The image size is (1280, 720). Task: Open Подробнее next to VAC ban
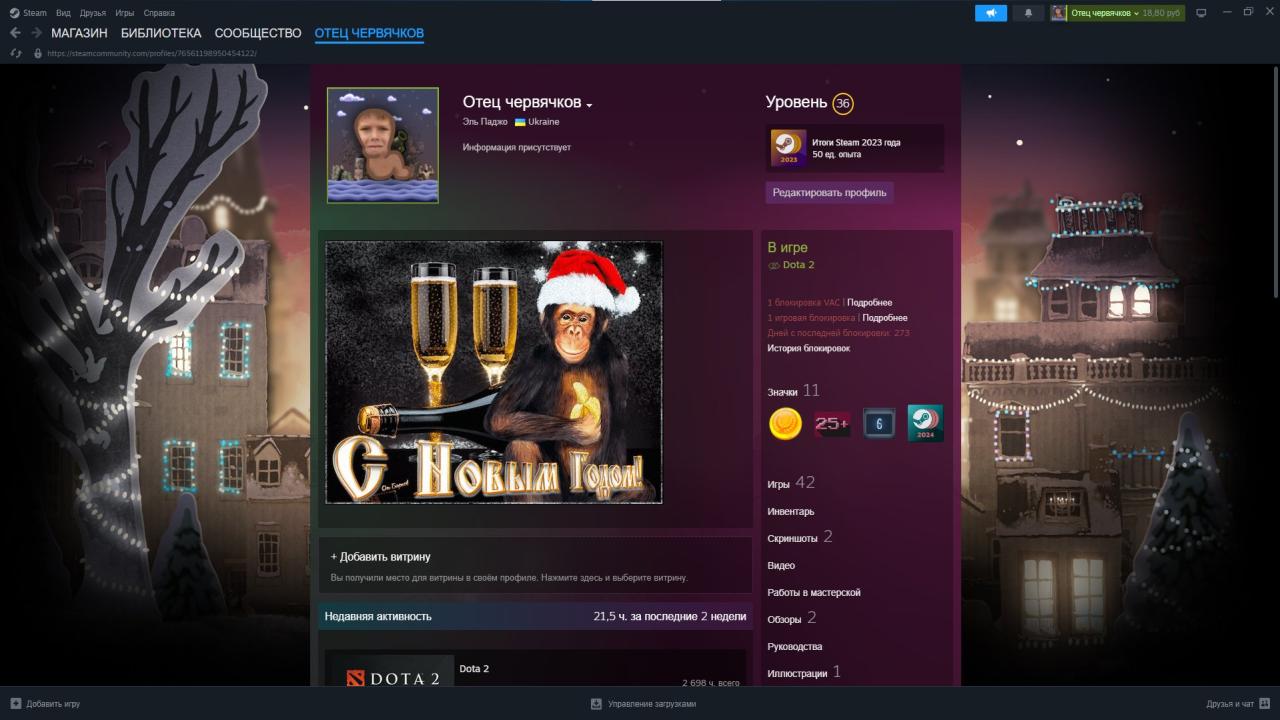click(x=870, y=302)
